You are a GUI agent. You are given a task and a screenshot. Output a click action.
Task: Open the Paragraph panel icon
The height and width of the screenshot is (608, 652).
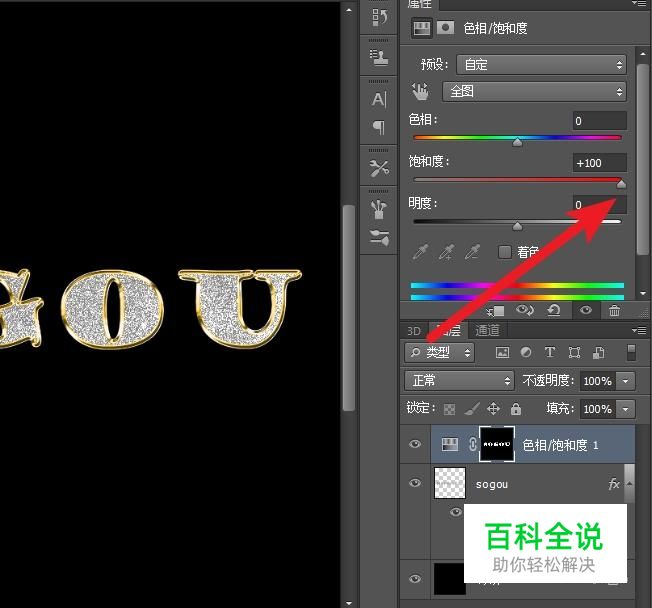[x=379, y=127]
